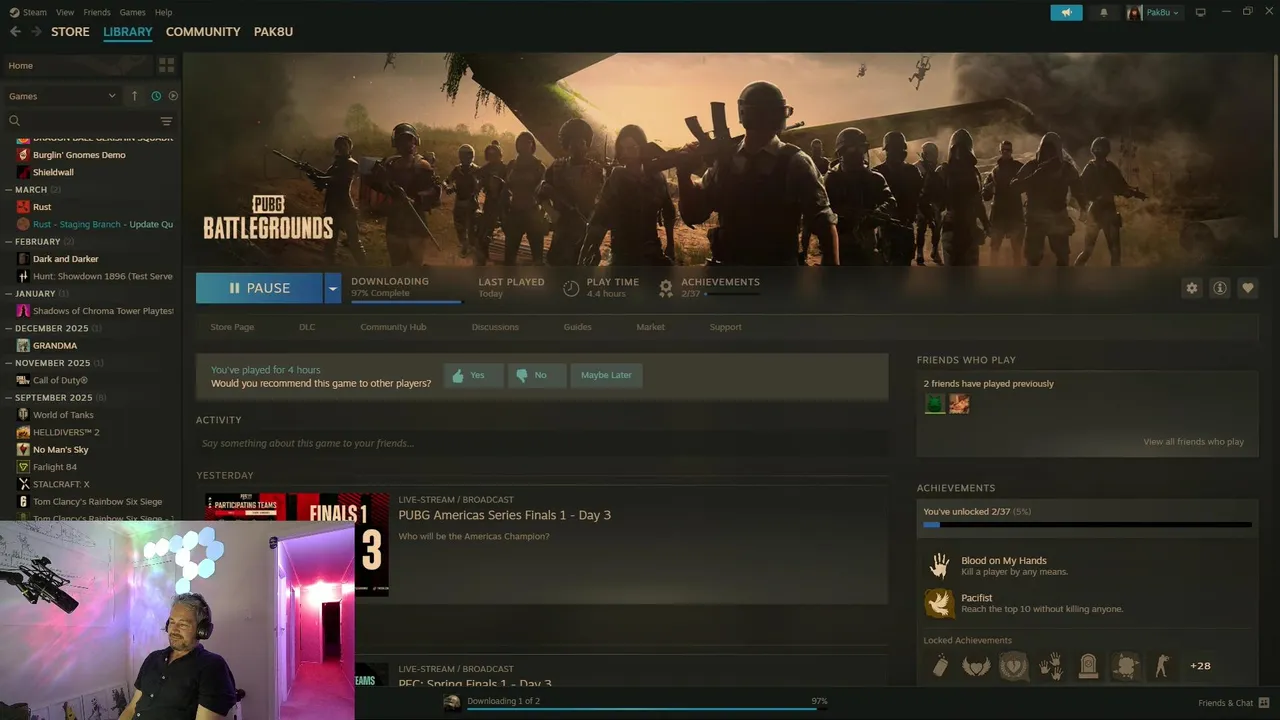
Task: Open advanced library filter options
Action: pyautogui.click(x=166, y=121)
